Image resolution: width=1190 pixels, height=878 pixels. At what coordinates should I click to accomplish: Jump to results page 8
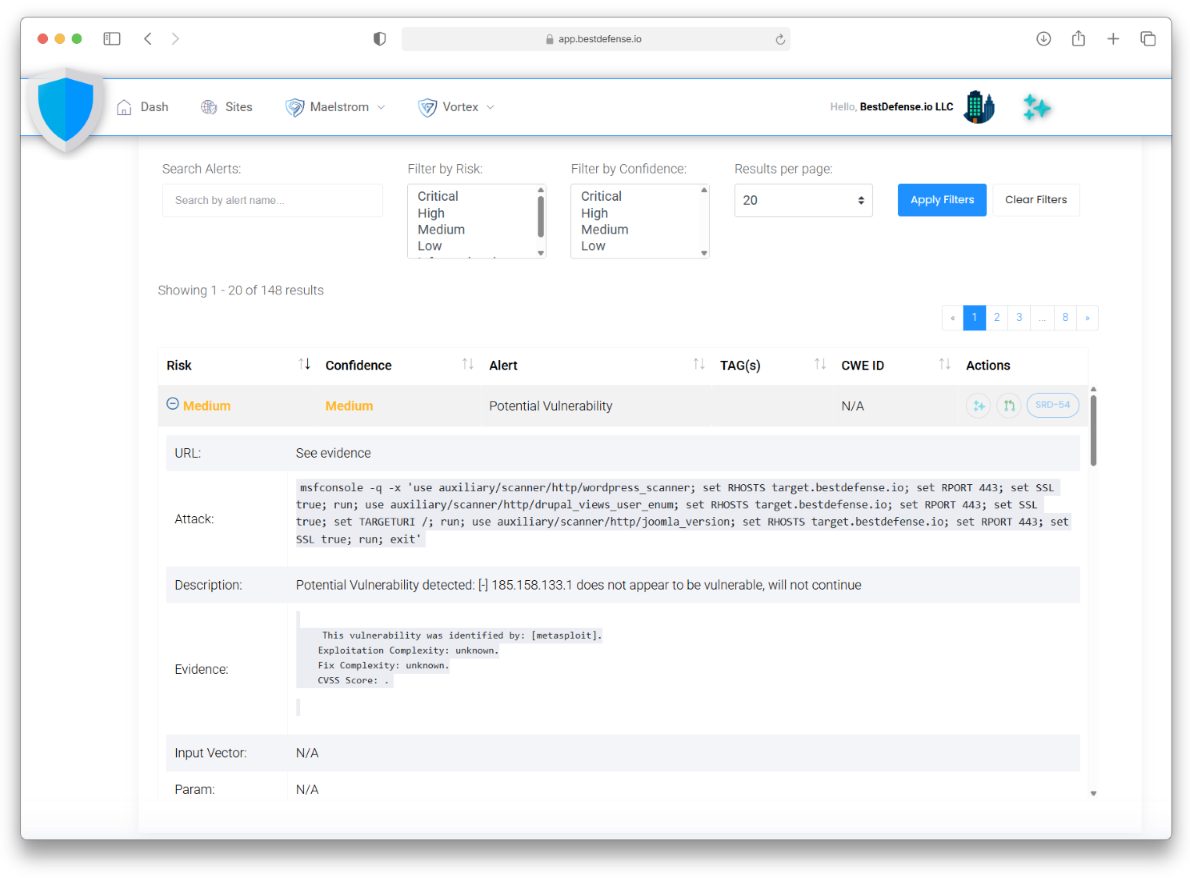pyautogui.click(x=1066, y=318)
